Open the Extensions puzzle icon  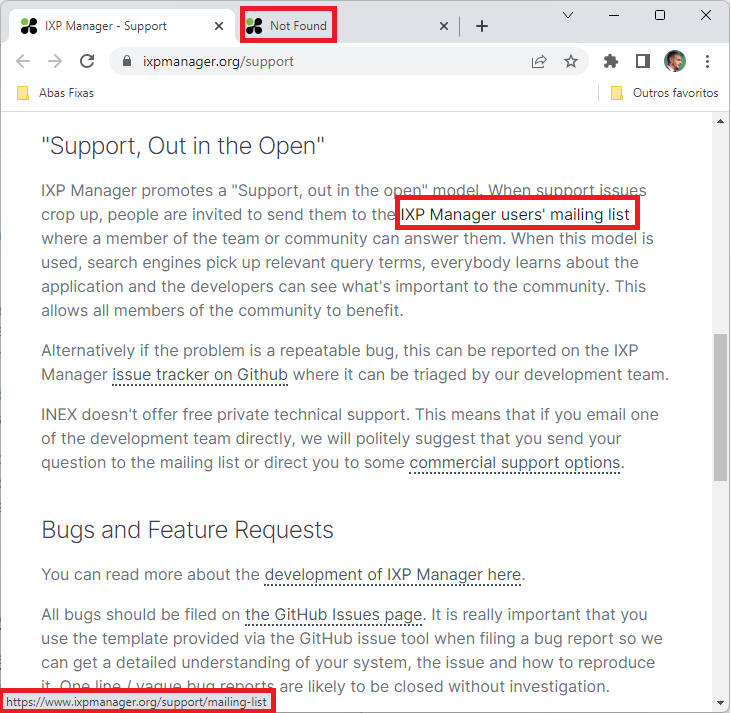coord(611,61)
